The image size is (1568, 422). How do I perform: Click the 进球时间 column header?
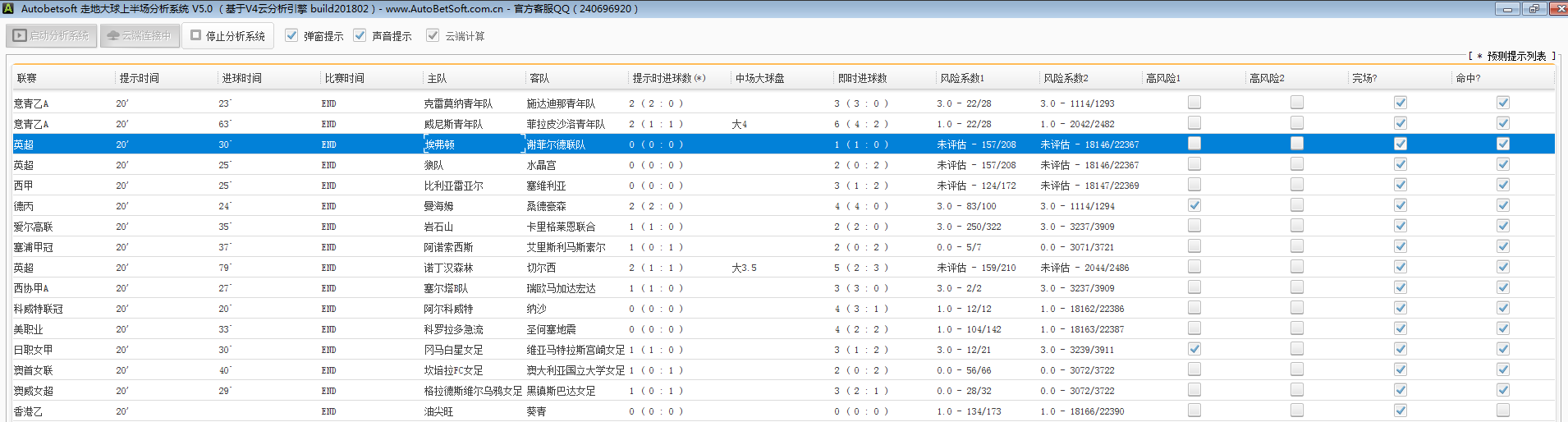point(241,78)
